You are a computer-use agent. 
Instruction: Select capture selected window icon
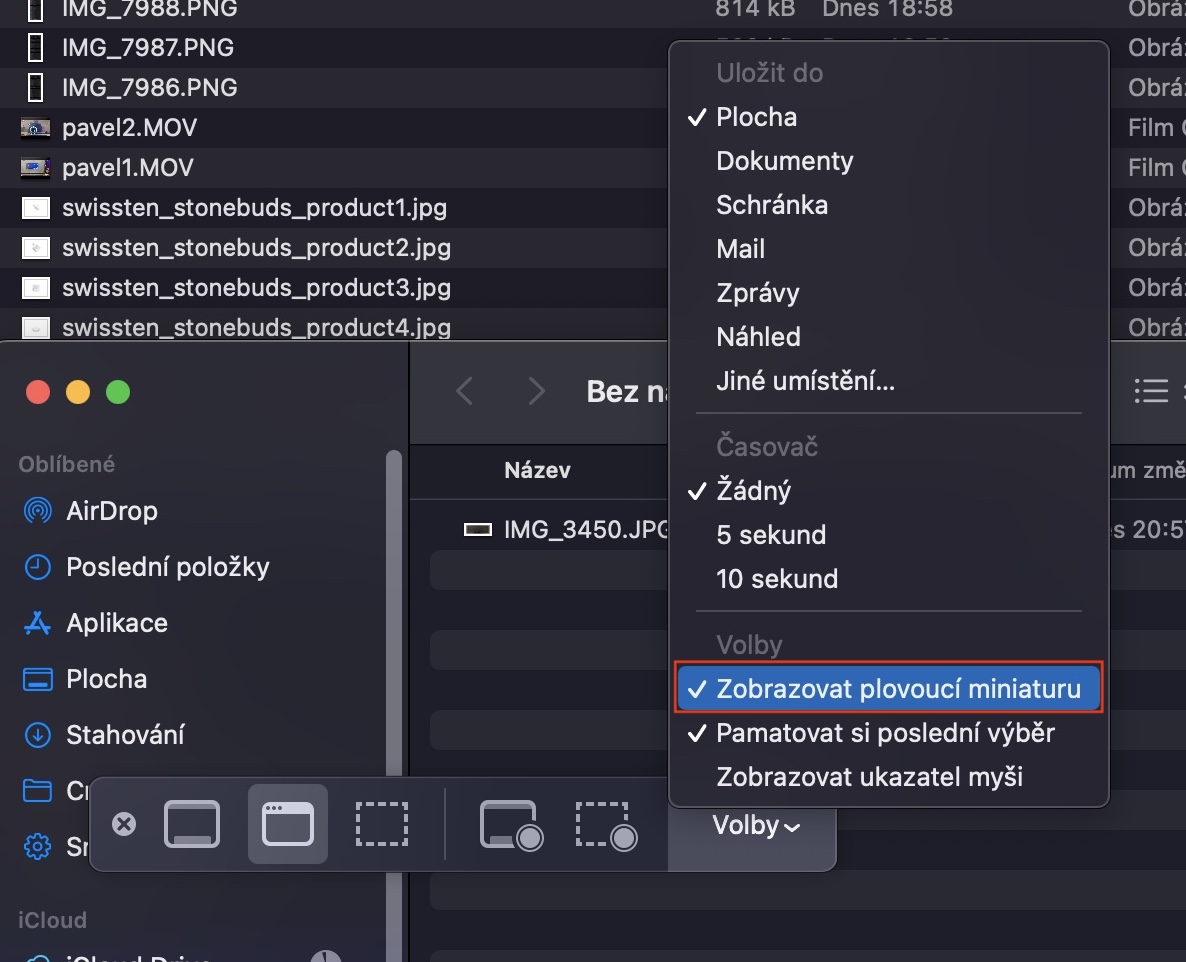pyautogui.click(x=288, y=825)
